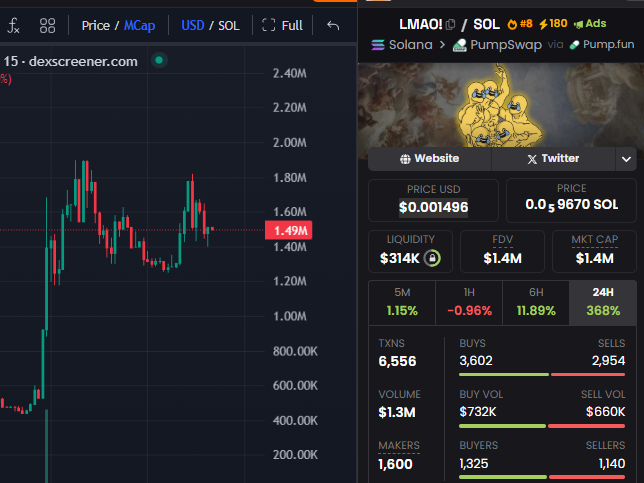
Task: Click the TXNS 6,556 value
Action: coord(397,361)
